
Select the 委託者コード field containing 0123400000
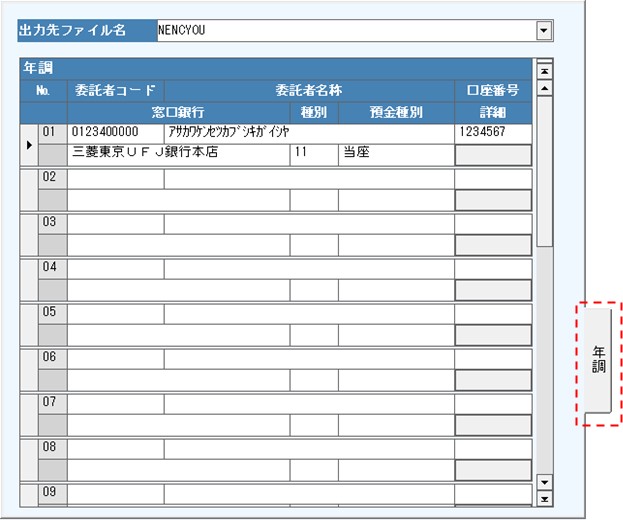tap(116, 132)
